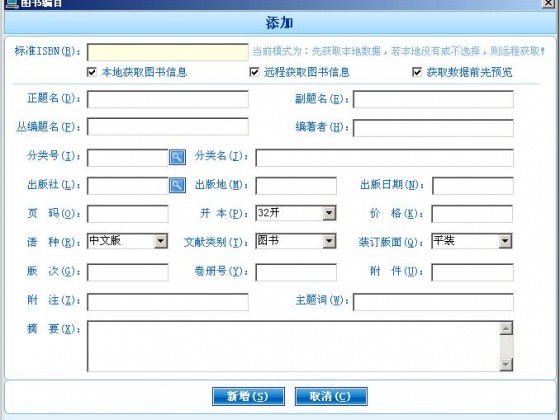Toggle 远程获取图书信息 checkbox
This screenshot has width=560, height=420.
coord(254,72)
